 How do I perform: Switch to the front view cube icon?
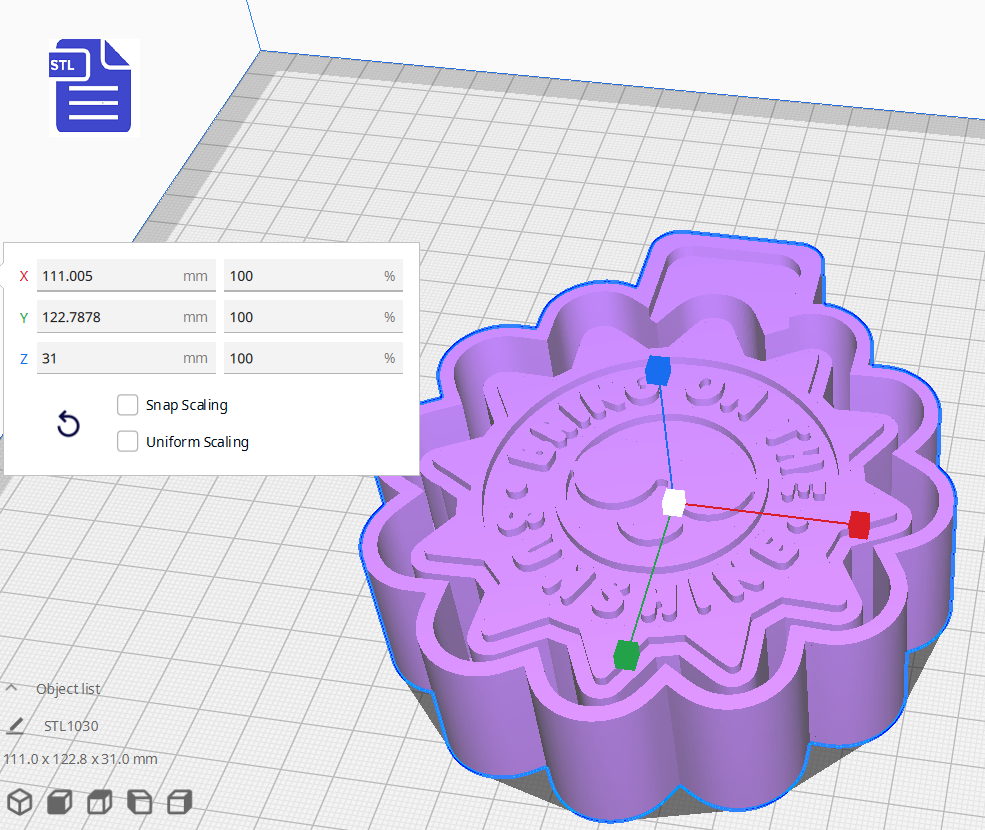[x=59, y=801]
